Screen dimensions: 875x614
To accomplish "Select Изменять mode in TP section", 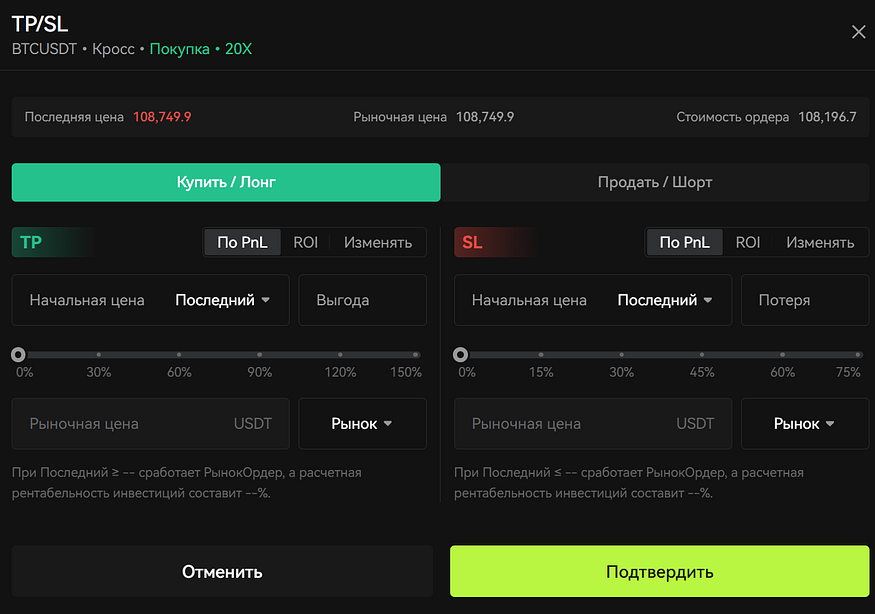I will pyautogui.click(x=378, y=242).
